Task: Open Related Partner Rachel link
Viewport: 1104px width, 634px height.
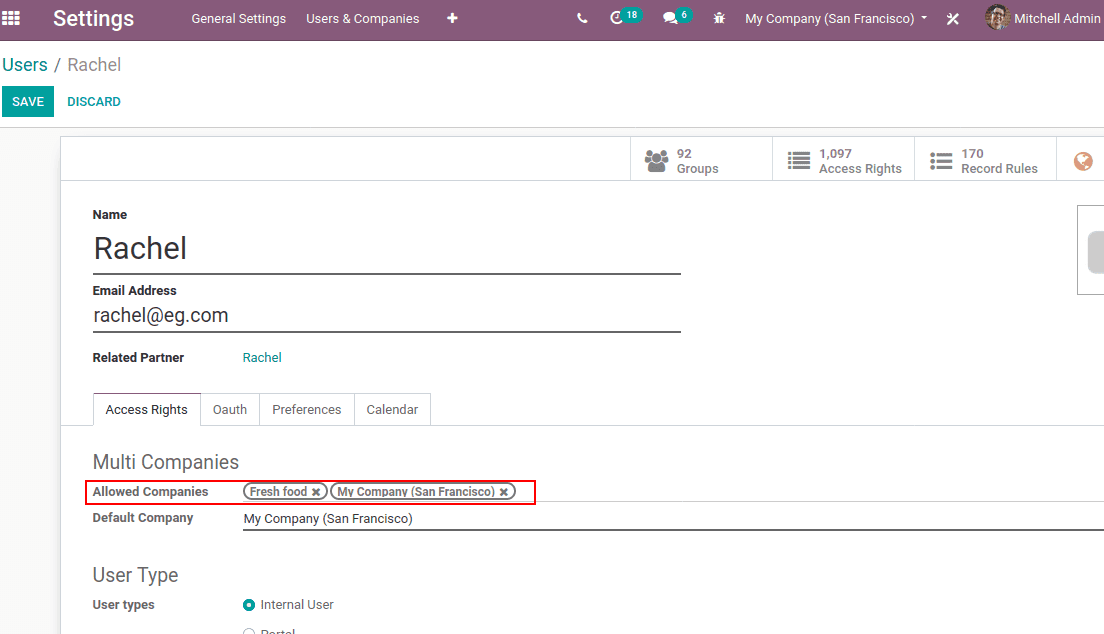Action: [x=262, y=357]
